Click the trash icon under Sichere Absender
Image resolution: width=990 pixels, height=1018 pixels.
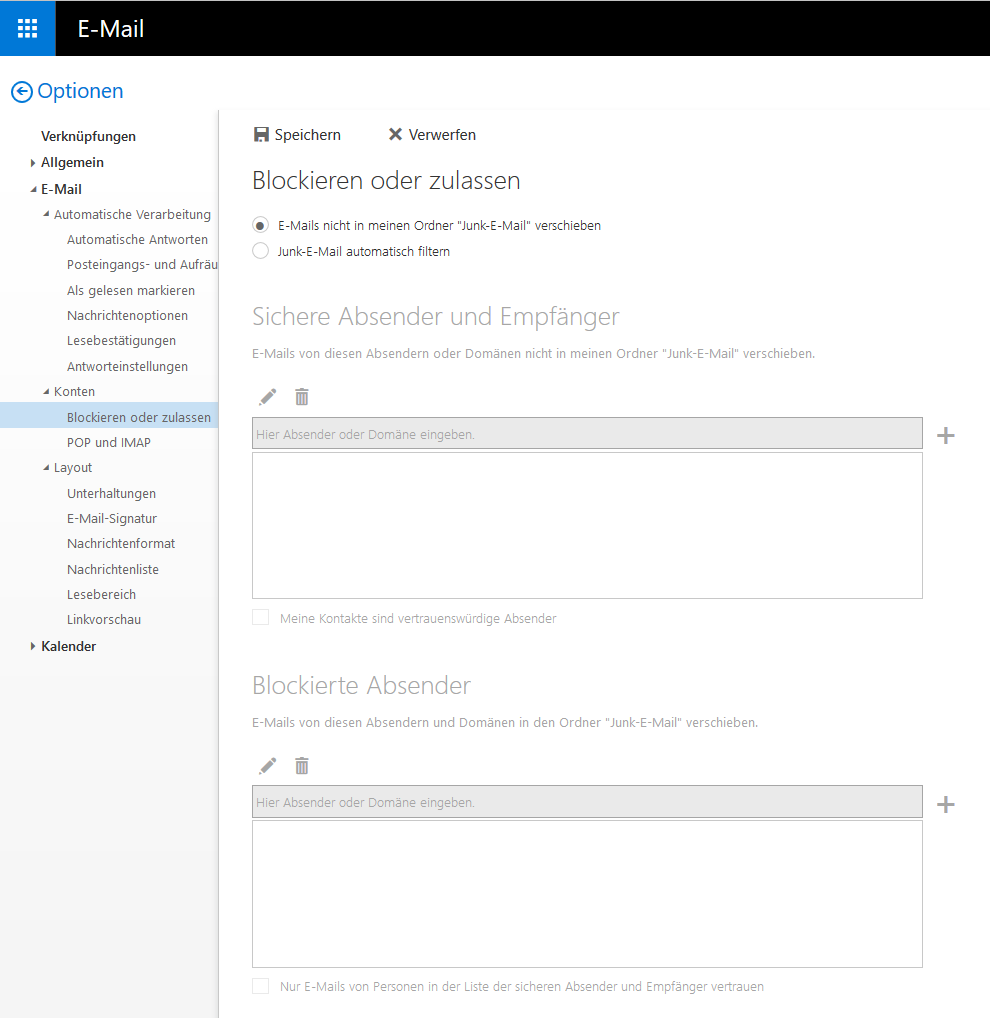[x=302, y=397]
